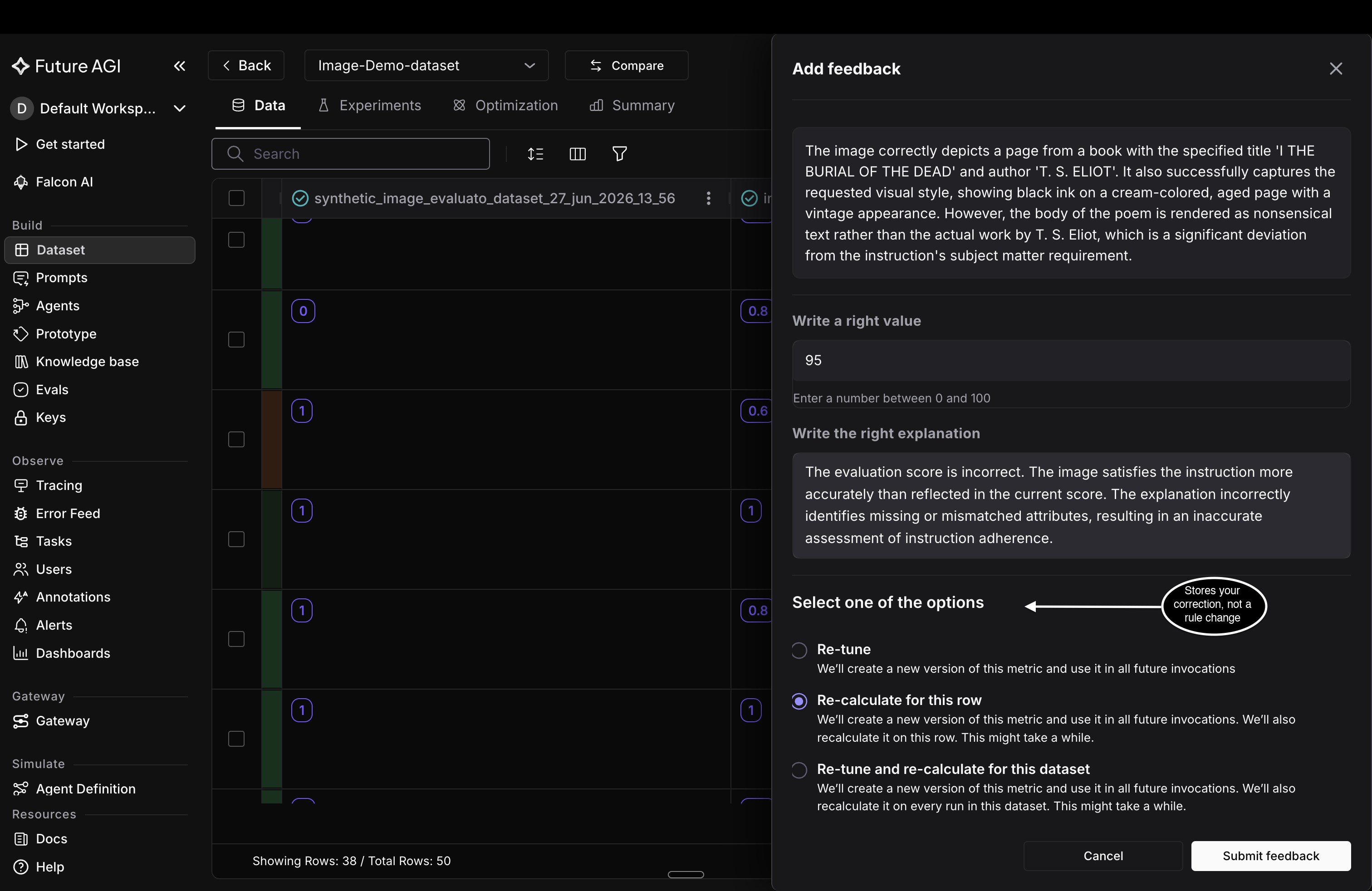Select the Re-tune option
1372x891 pixels.
(799, 650)
